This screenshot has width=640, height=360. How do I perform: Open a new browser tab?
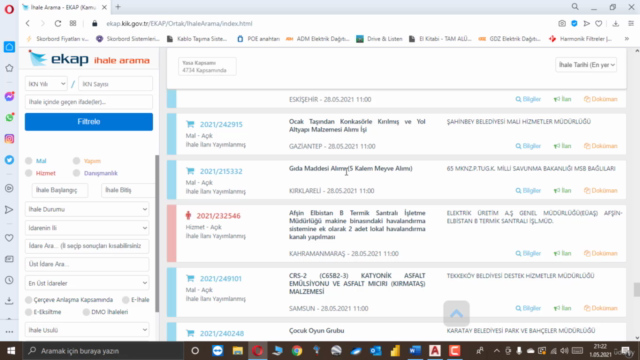pyautogui.click(x=118, y=7)
